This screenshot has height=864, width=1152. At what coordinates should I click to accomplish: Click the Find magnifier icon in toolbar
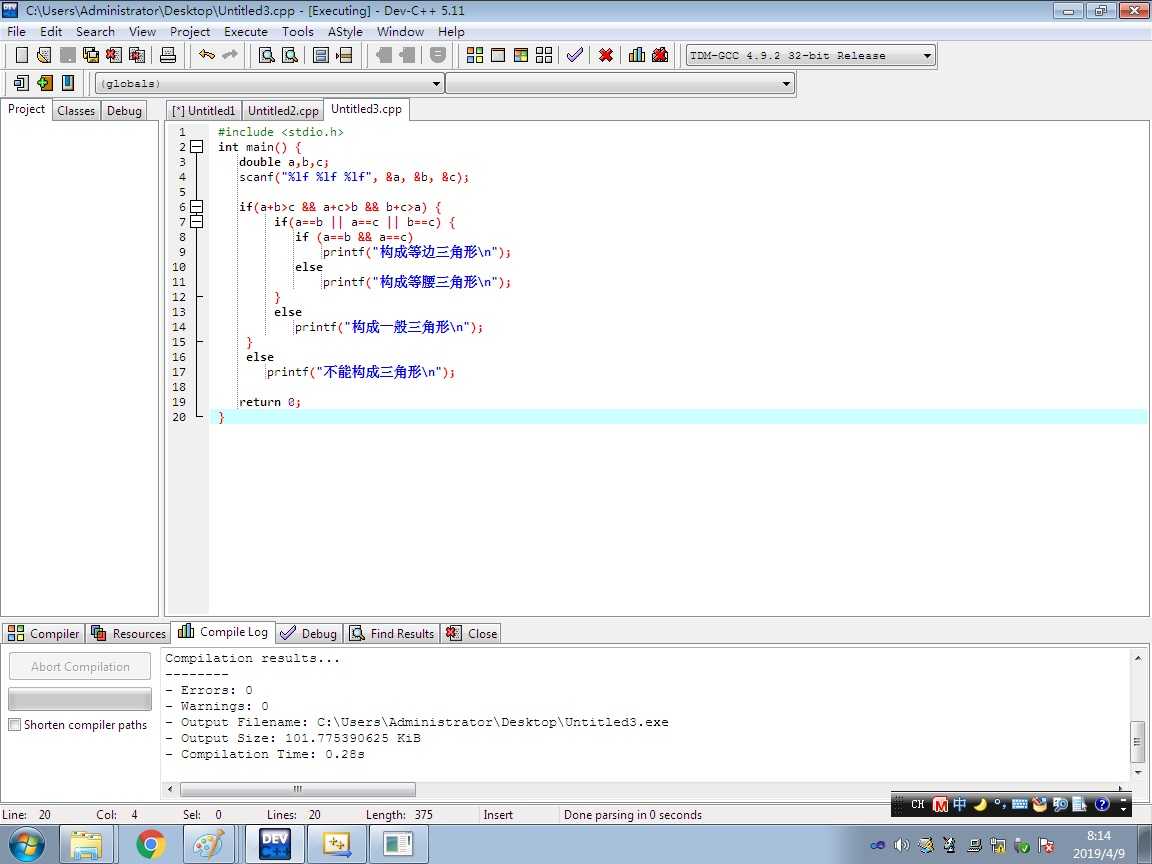tap(267, 55)
